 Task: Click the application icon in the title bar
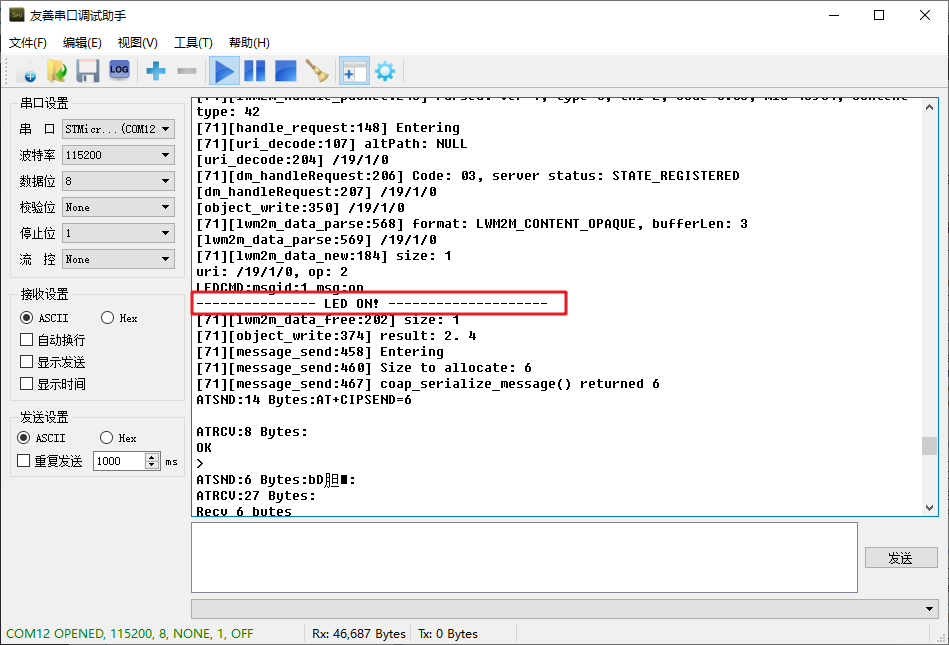[16, 15]
